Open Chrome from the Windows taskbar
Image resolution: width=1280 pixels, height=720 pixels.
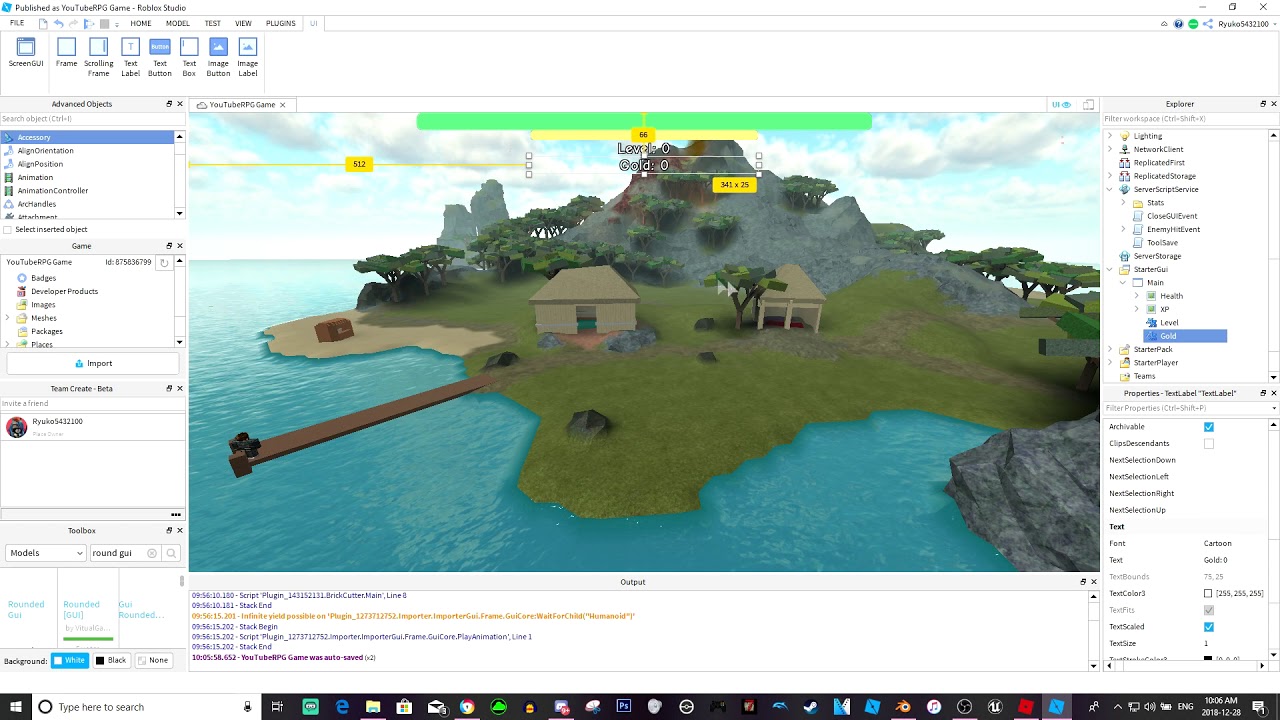tap(467, 707)
